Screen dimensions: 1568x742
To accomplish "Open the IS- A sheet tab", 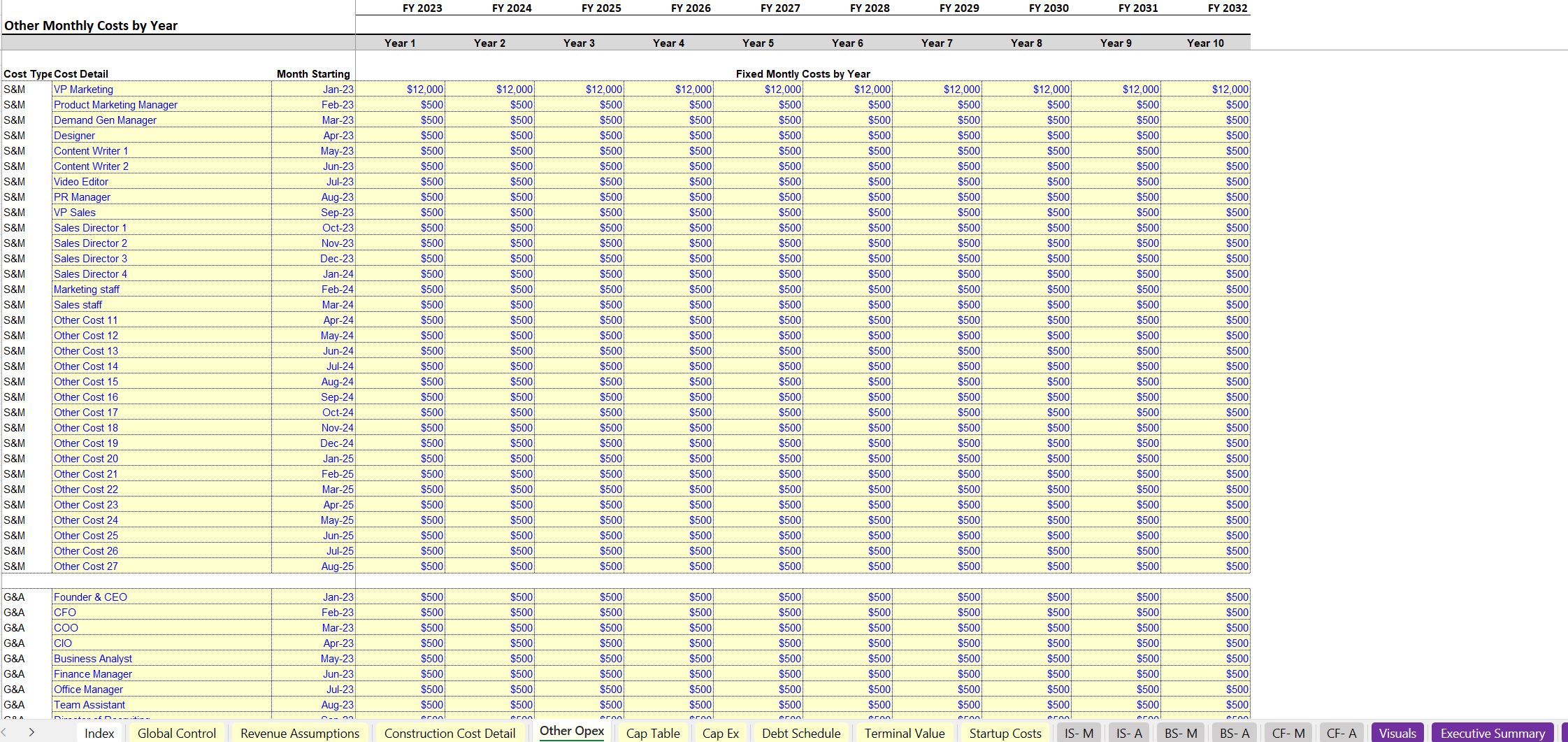I will (x=1129, y=733).
